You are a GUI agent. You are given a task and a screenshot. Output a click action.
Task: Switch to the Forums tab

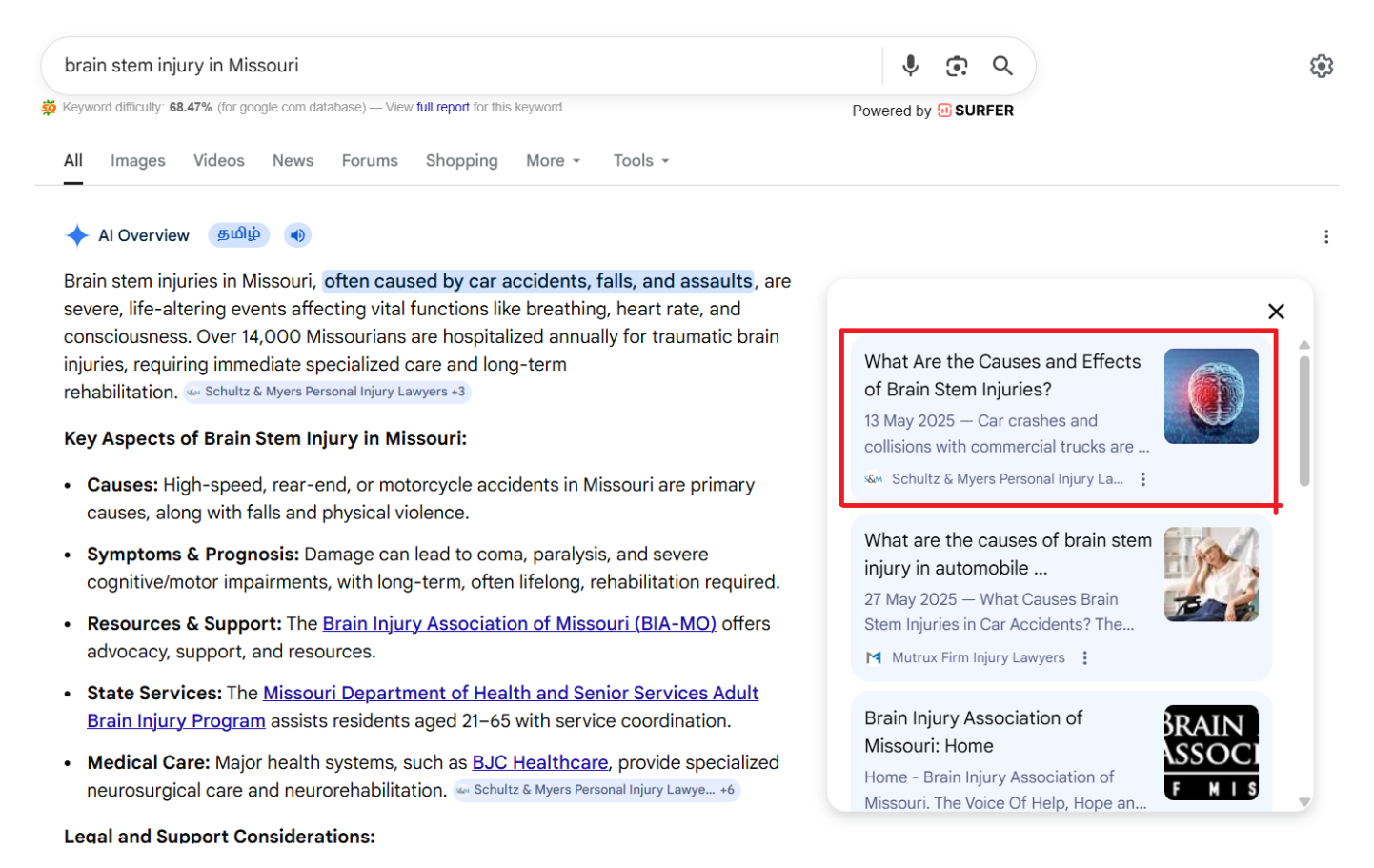coord(370,160)
